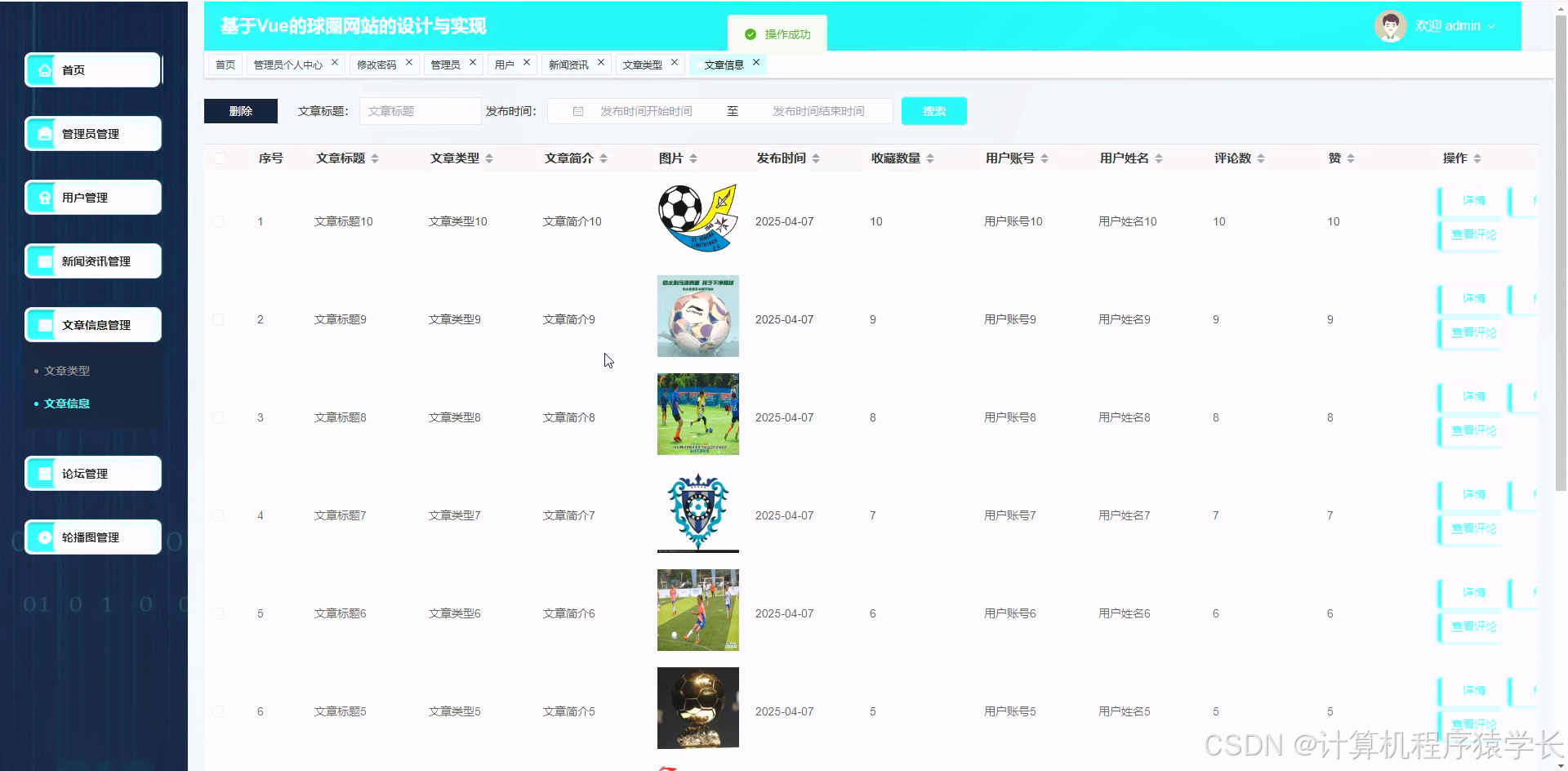Click 查看评论 for 文章标题7
The height and width of the screenshot is (771, 1568).
click(x=1472, y=529)
